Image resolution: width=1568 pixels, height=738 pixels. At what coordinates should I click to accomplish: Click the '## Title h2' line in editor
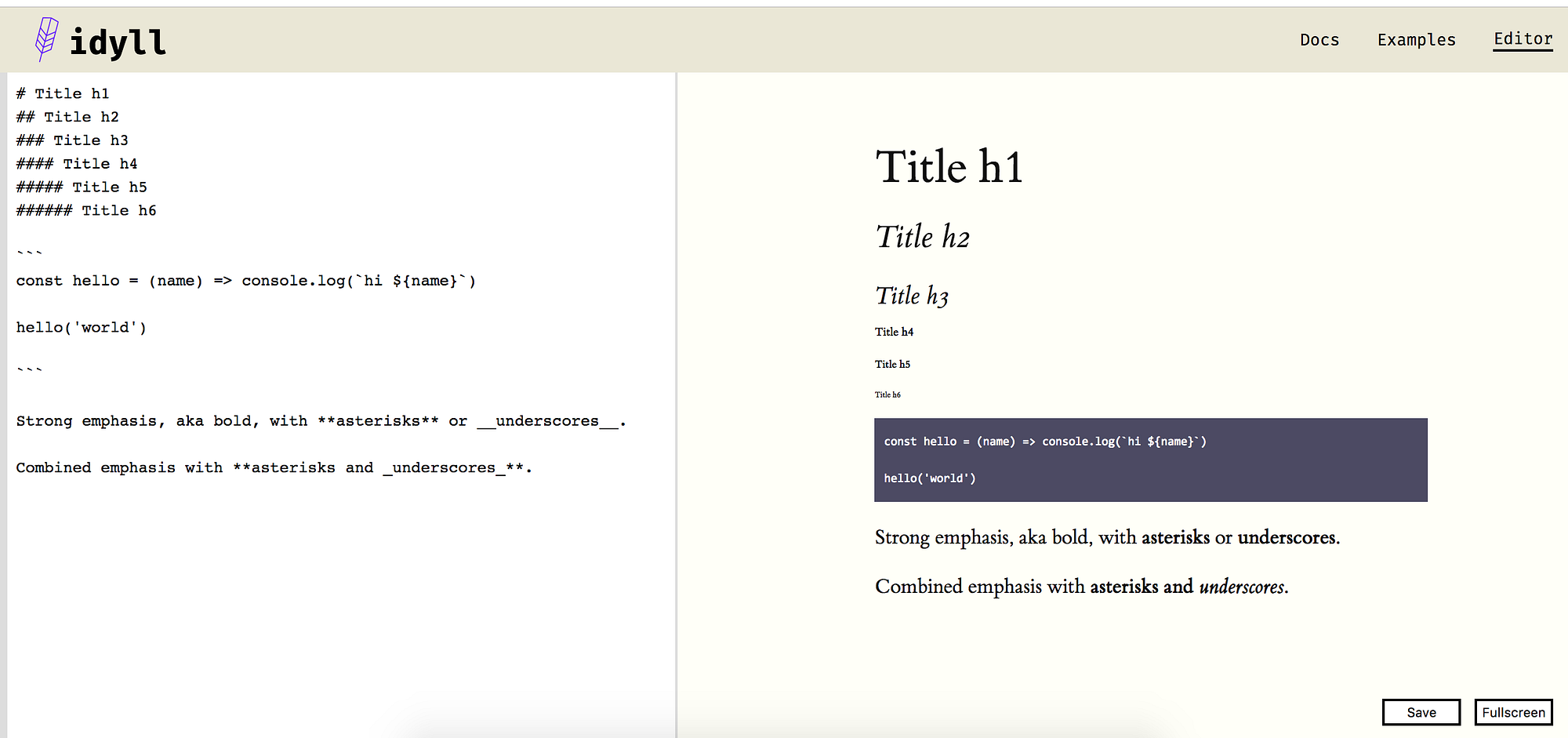67,117
